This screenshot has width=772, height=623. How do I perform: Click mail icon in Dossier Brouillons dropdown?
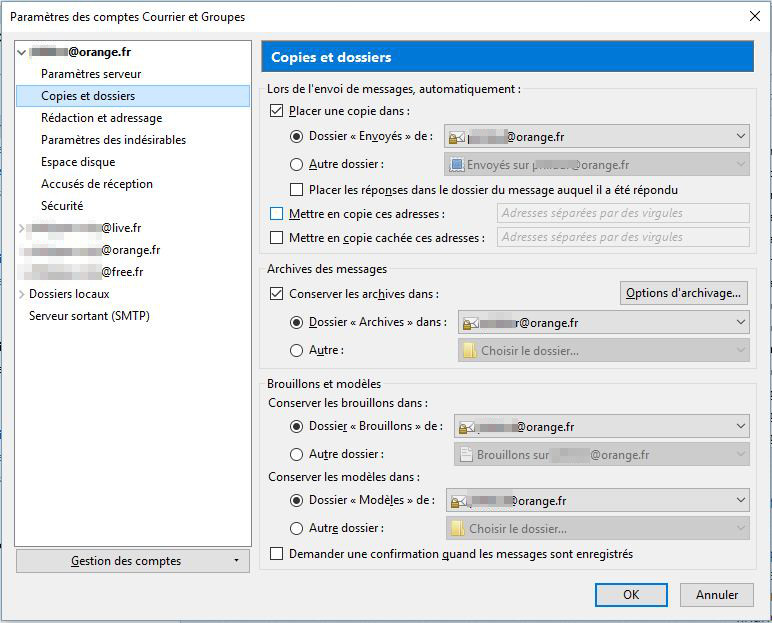pos(465,427)
